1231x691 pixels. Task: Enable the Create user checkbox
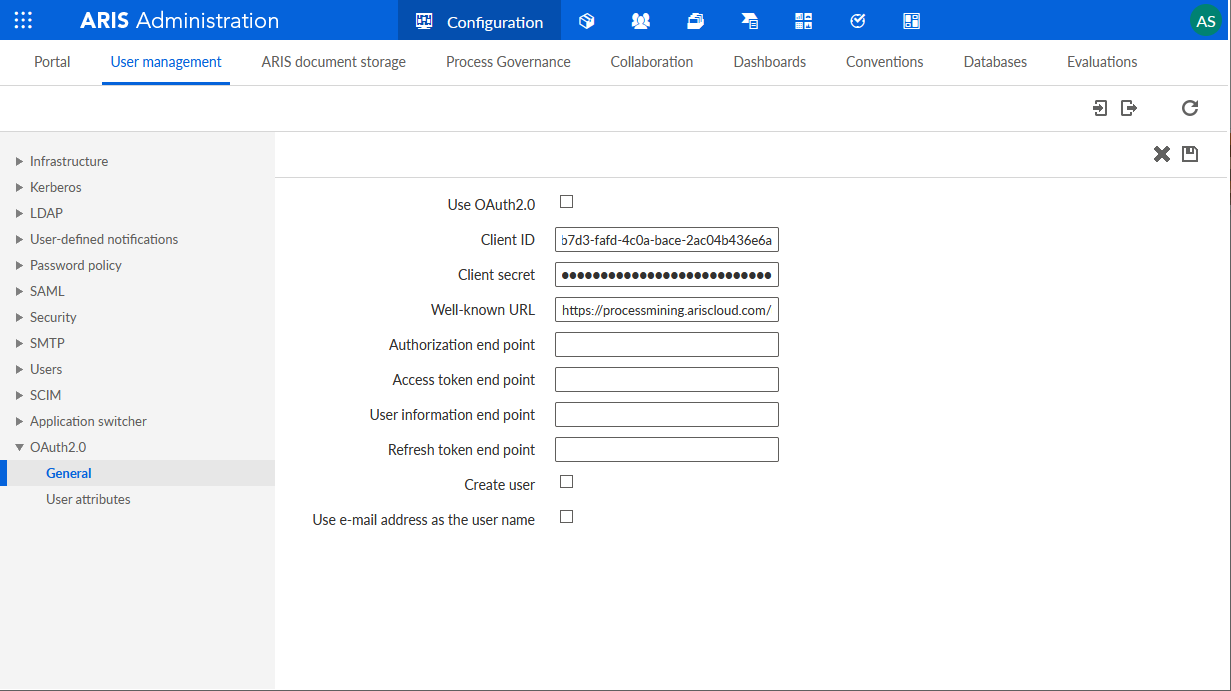click(x=566, y=482)
